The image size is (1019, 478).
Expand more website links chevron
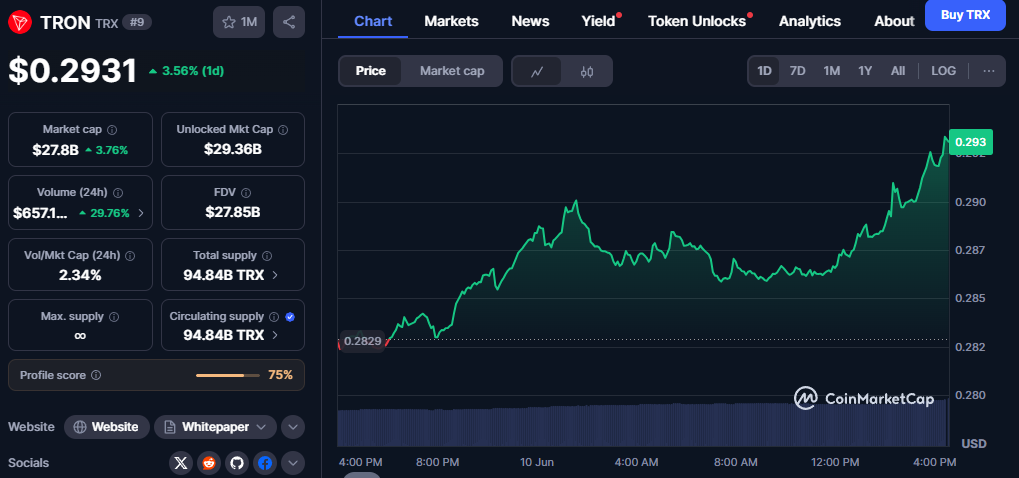pos(292,427)
